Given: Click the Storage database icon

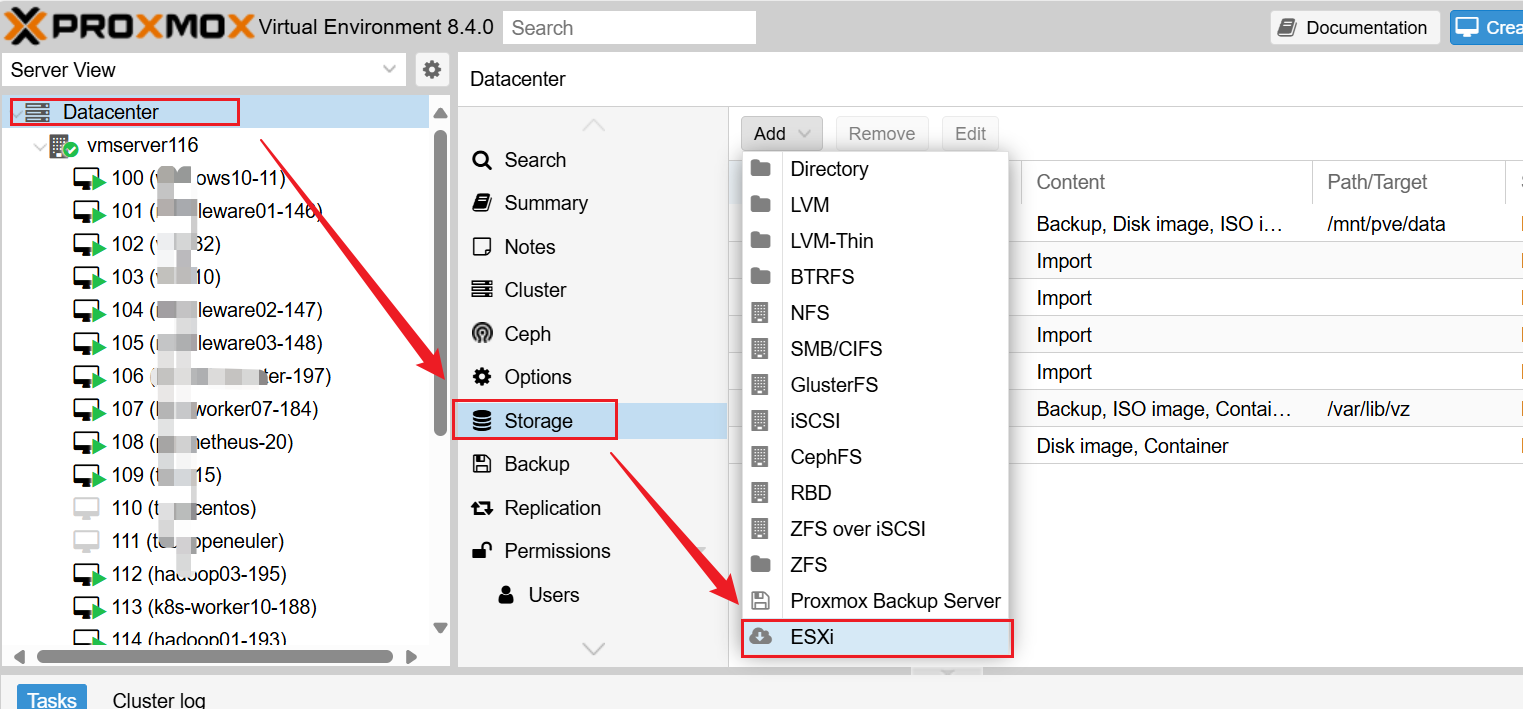Looking at the screenshot, I should (x=482, y=421).
